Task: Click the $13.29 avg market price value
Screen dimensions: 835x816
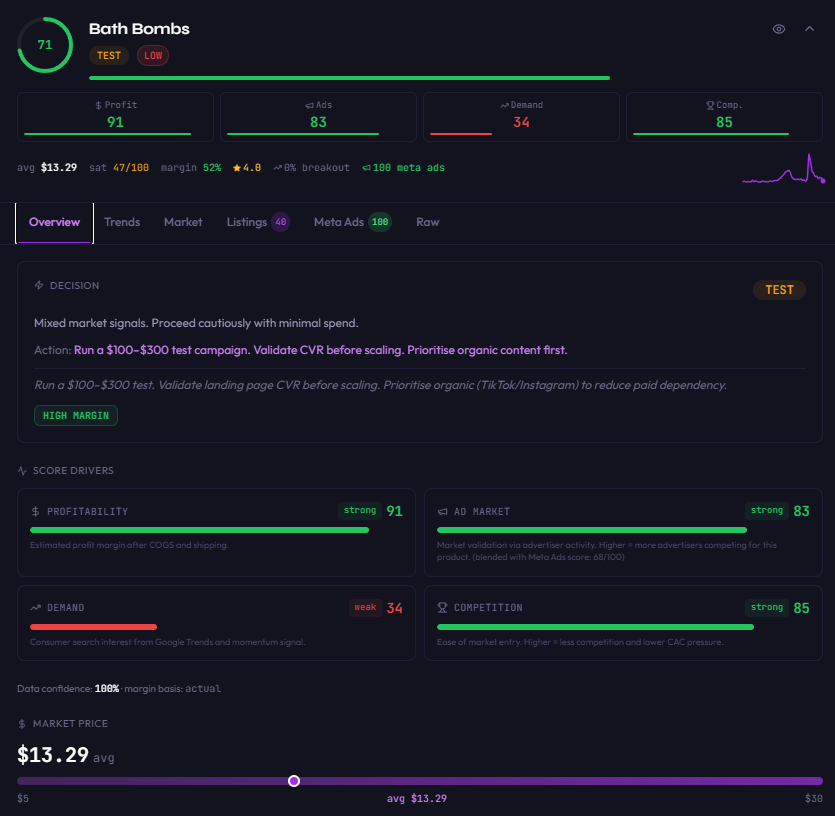Action: [53, 755]
